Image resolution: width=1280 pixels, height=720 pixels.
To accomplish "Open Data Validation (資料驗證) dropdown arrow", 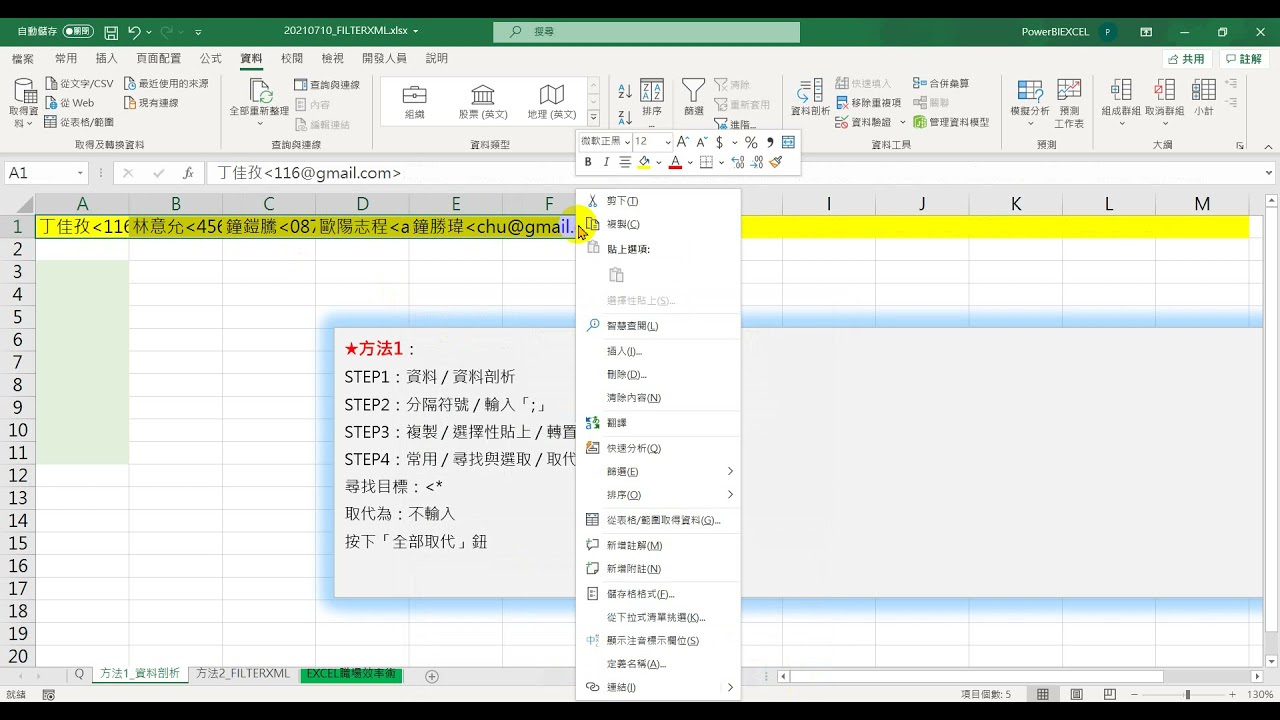I will tap(902, 122).
